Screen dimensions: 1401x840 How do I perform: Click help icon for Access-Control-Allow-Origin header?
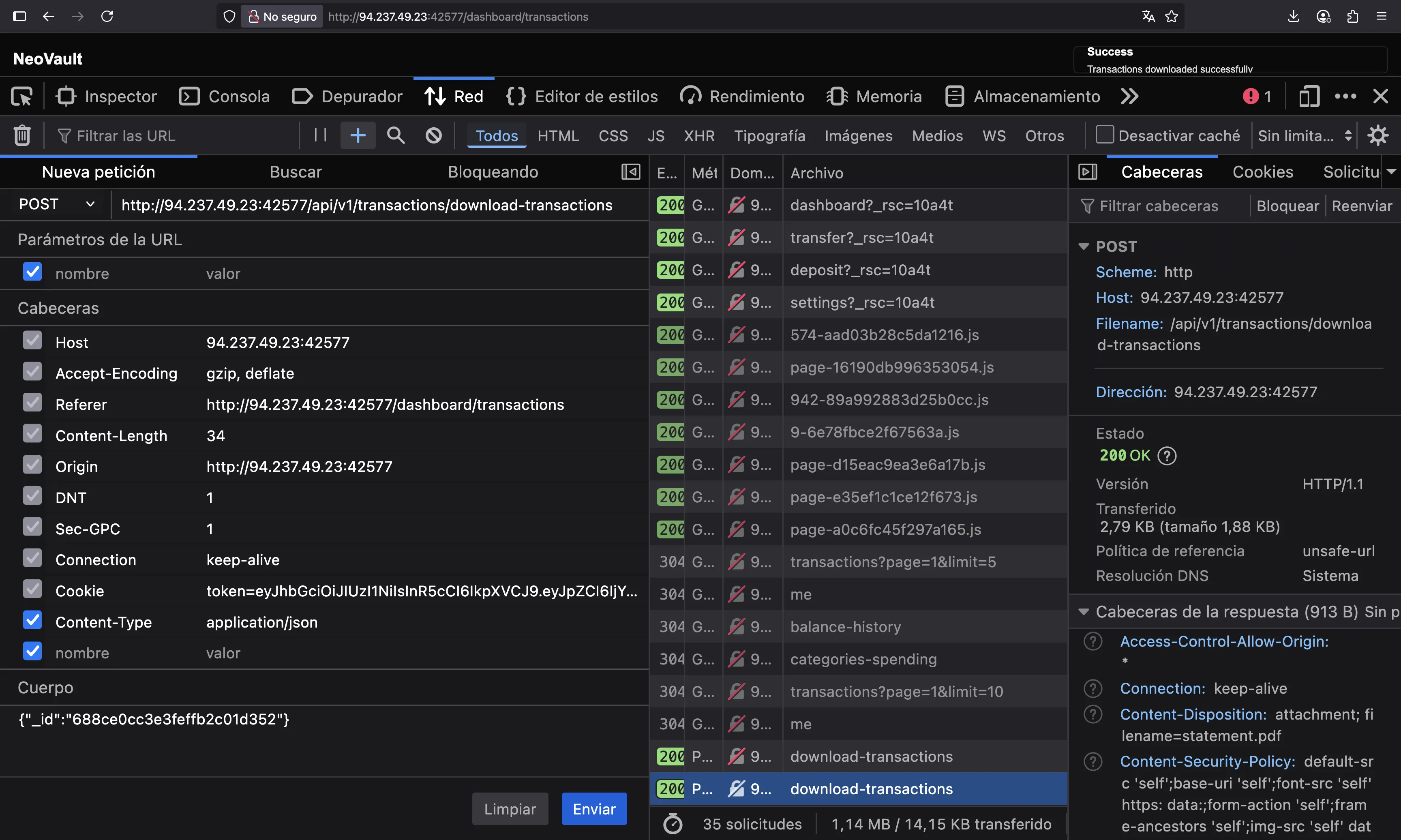click(1093, 641)
